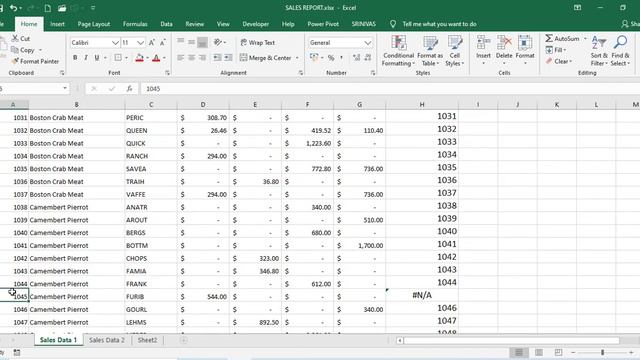Click Find & Select magnifier
The height and width of the screenshot is (360, 640).
[x=620, y=43]
